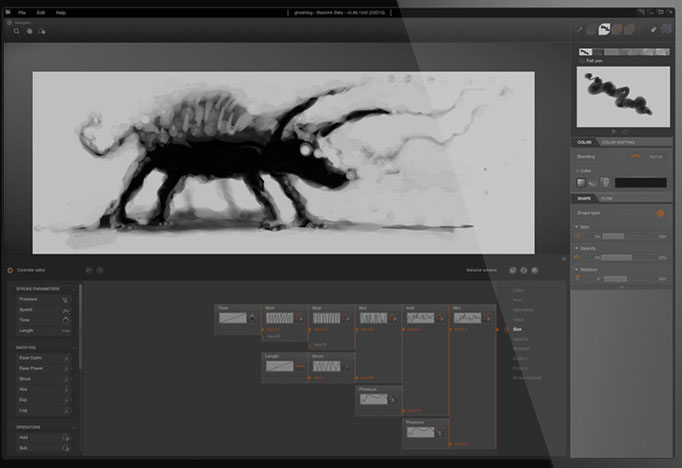Select the Length stroke parameter
The width and height of the screenshot is (682, 468).
pos(43,331)
